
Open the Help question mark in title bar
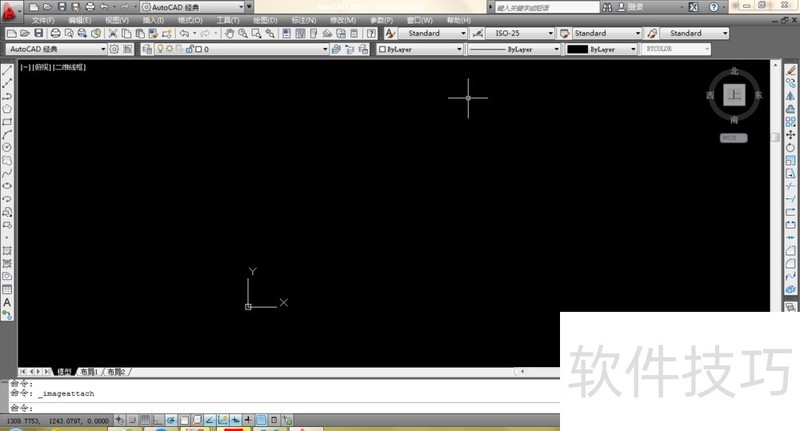[x=714, y=7]
